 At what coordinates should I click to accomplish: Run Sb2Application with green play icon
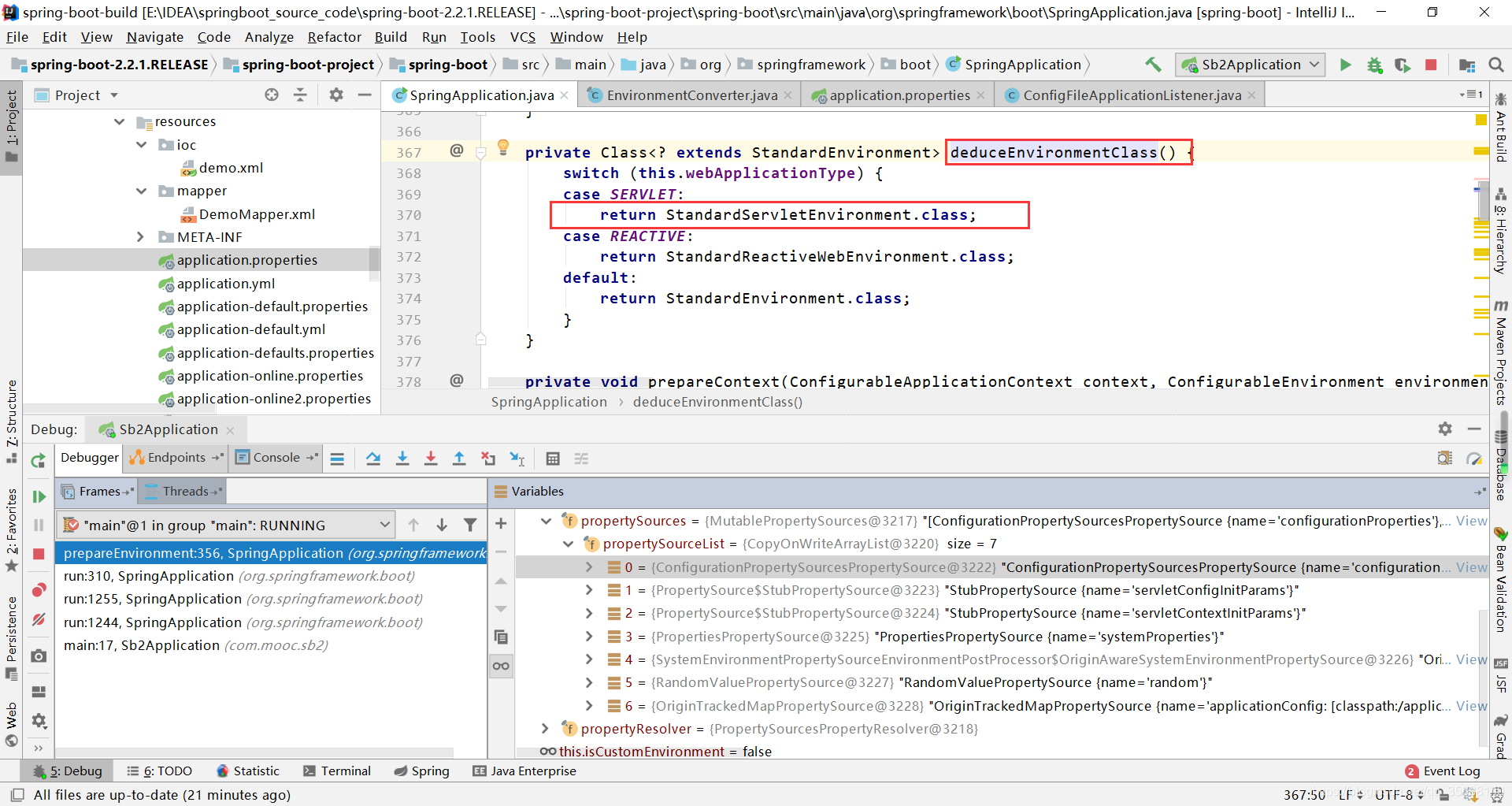tap(1346, 65)
